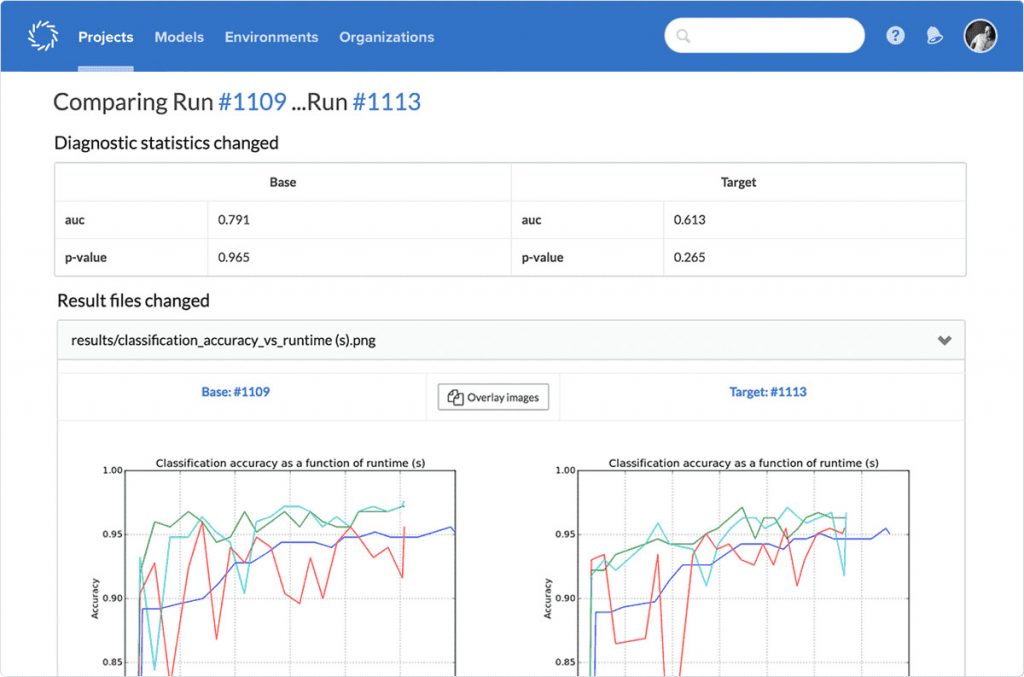Collapse the result file panel using its chevron
Viewport: 1024px width, 677px height.
pyautogui.click(x=944, y=340)
